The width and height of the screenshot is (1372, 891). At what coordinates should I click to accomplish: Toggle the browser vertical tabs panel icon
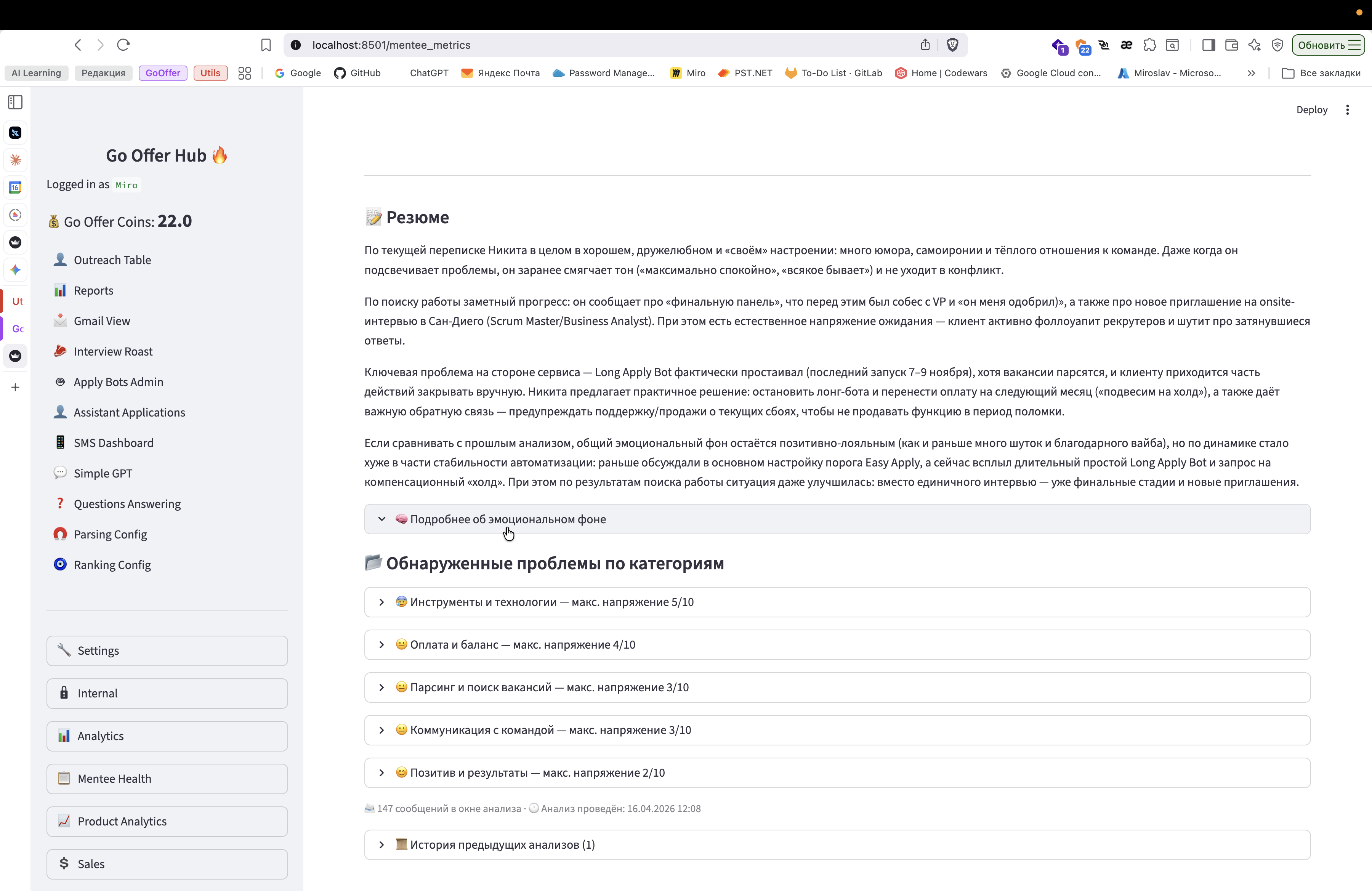[16, 103]
